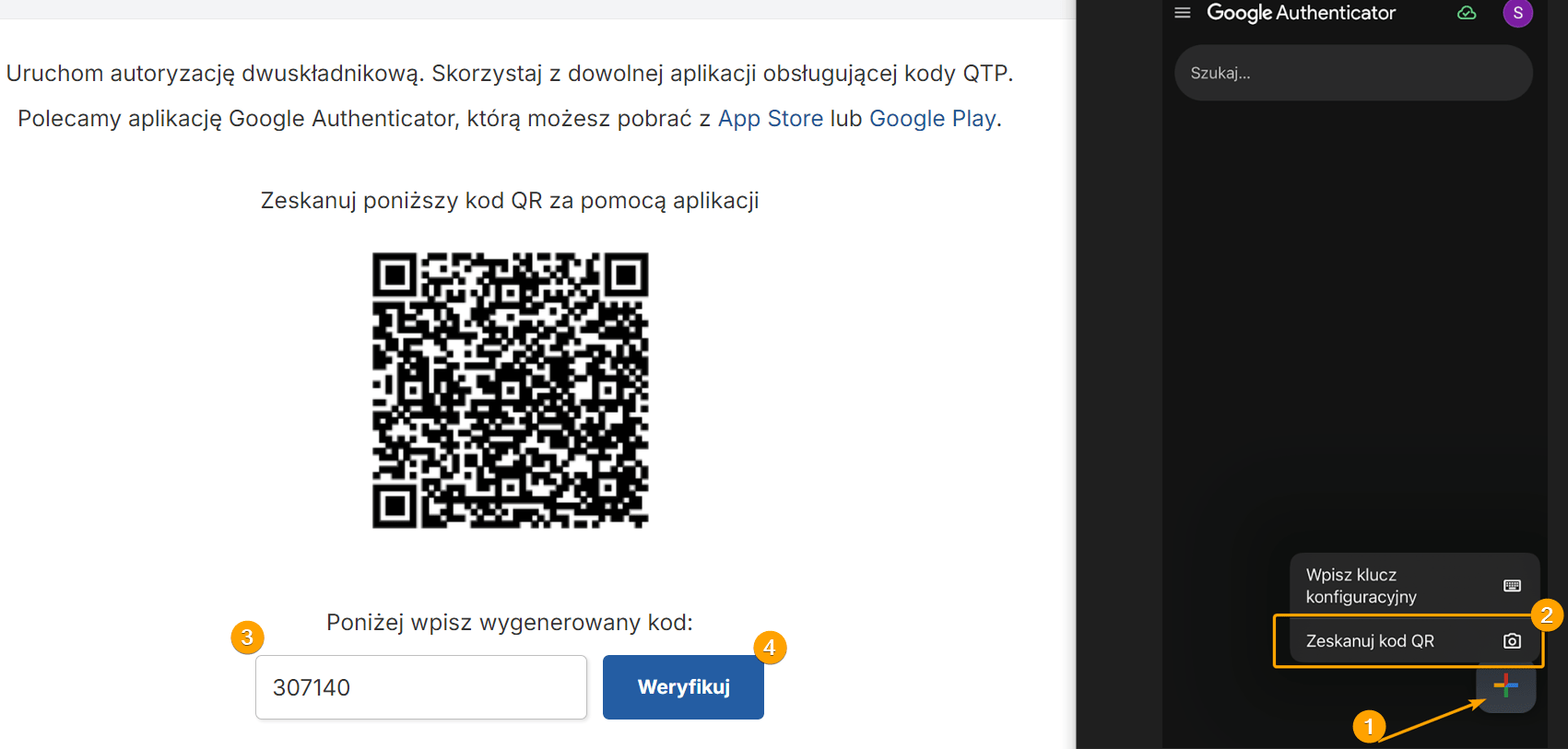Click the keyboard icon beside Wpisz klucz

pos(1512,586)
